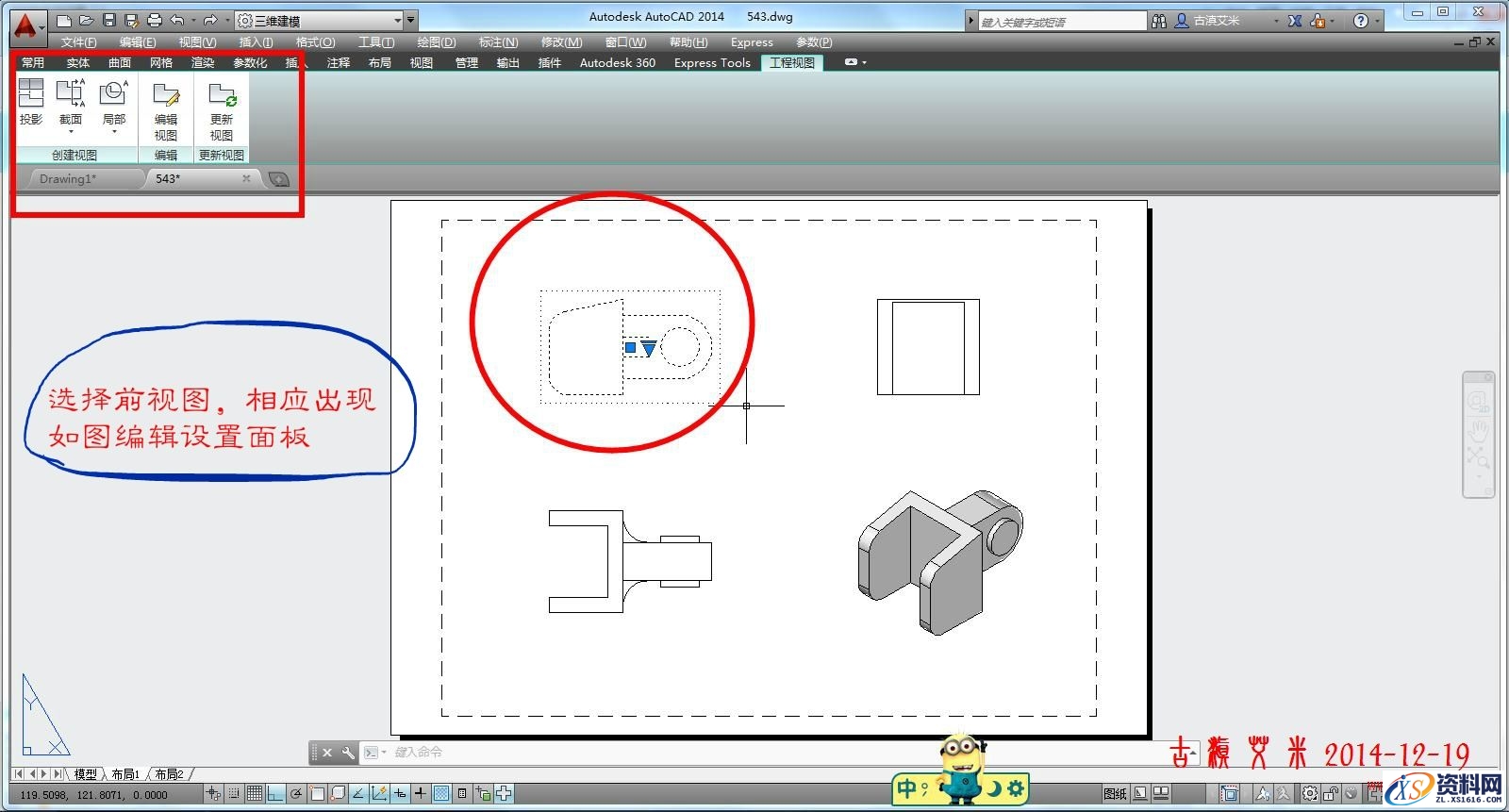Toggle grid display in status bar

pos(254,793)
